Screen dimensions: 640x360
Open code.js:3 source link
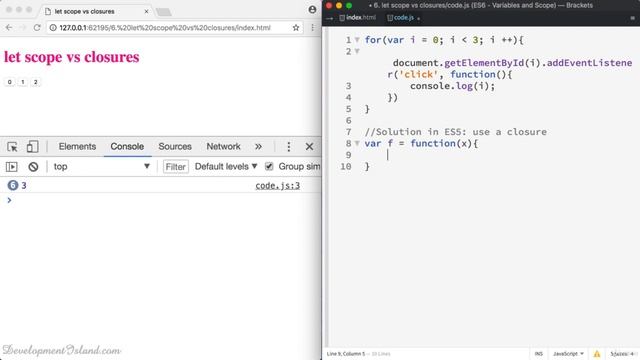(278, 186)
